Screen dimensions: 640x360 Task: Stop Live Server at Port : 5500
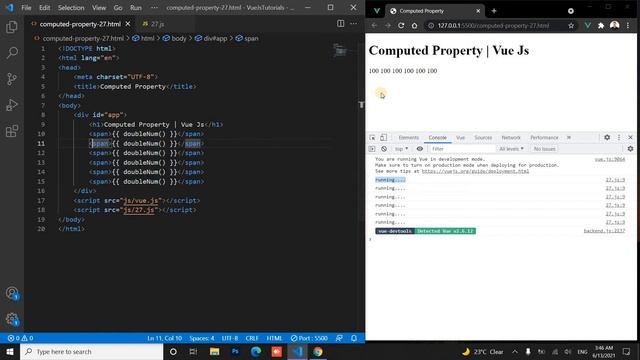309,338
